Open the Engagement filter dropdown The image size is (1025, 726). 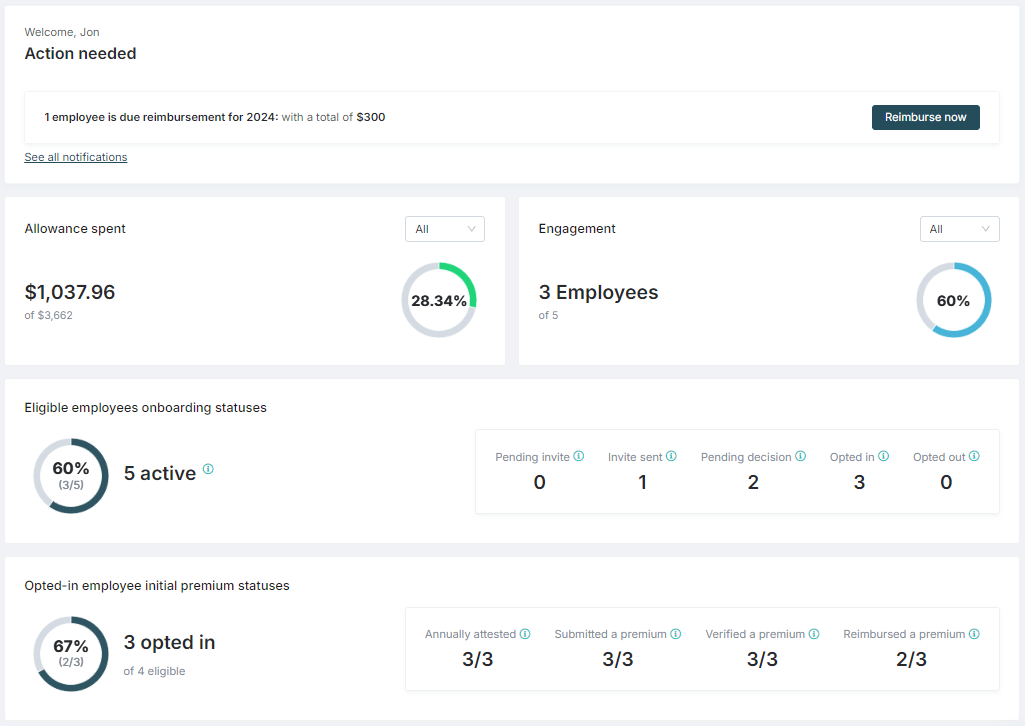(x=959, y=229)
